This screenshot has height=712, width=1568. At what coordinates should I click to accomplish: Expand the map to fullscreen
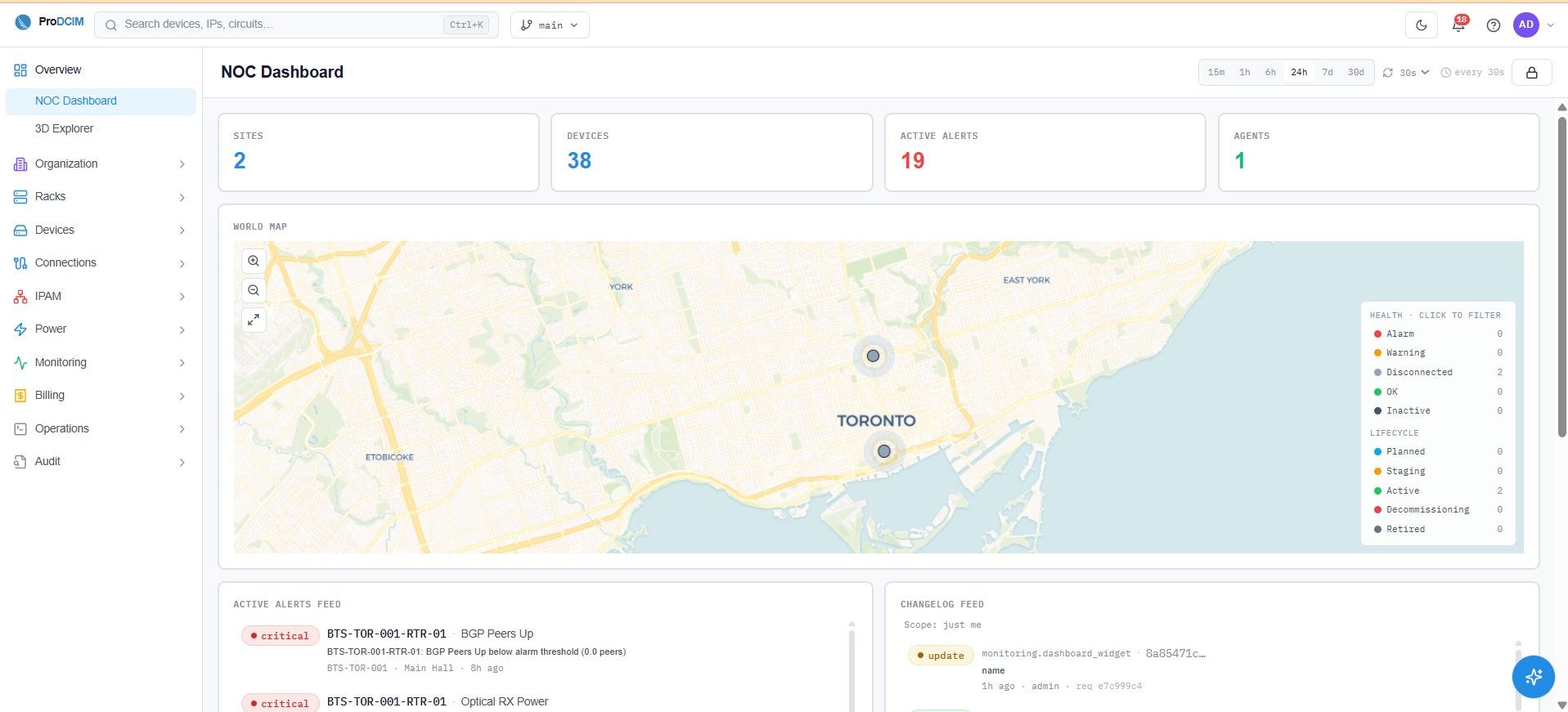254,320
